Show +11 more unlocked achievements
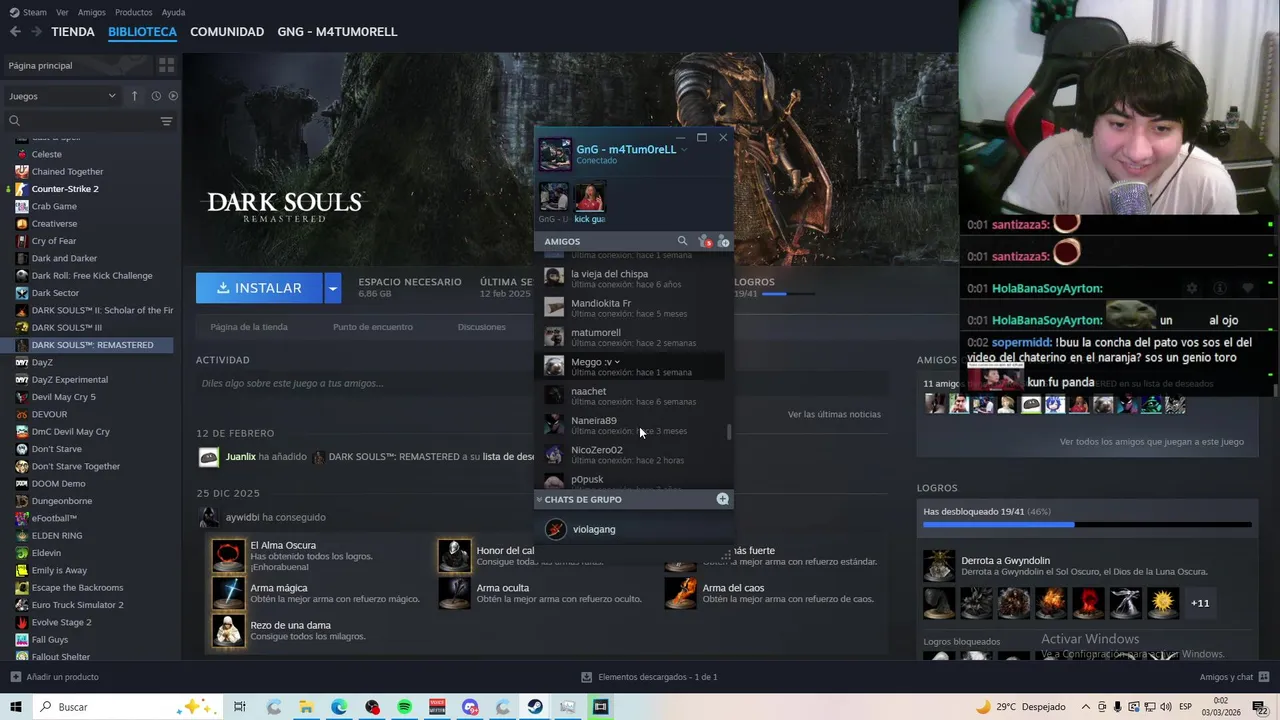This screenshot has width=1280, height=720. click(x=1200, y=603)
